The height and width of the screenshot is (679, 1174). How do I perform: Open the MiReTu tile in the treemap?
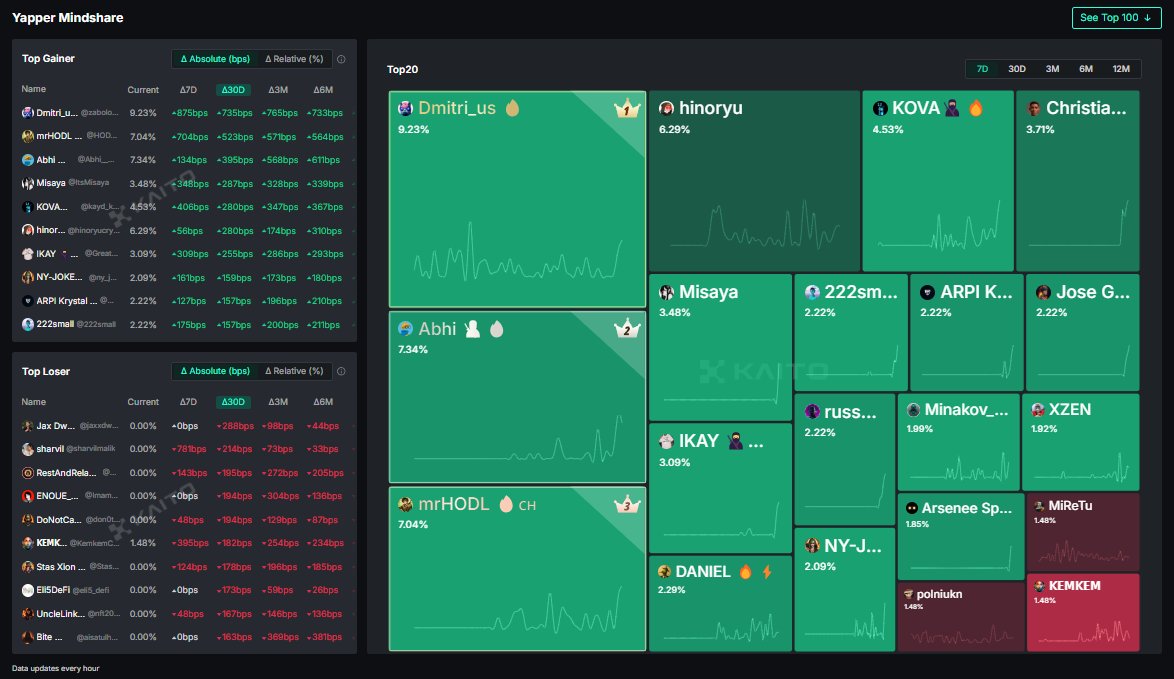1083,532
